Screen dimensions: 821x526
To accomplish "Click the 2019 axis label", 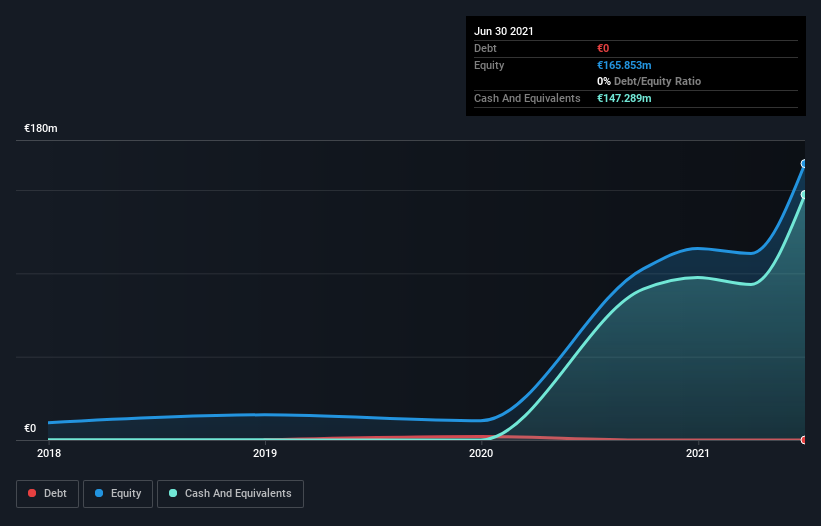I will coord(265,453).
